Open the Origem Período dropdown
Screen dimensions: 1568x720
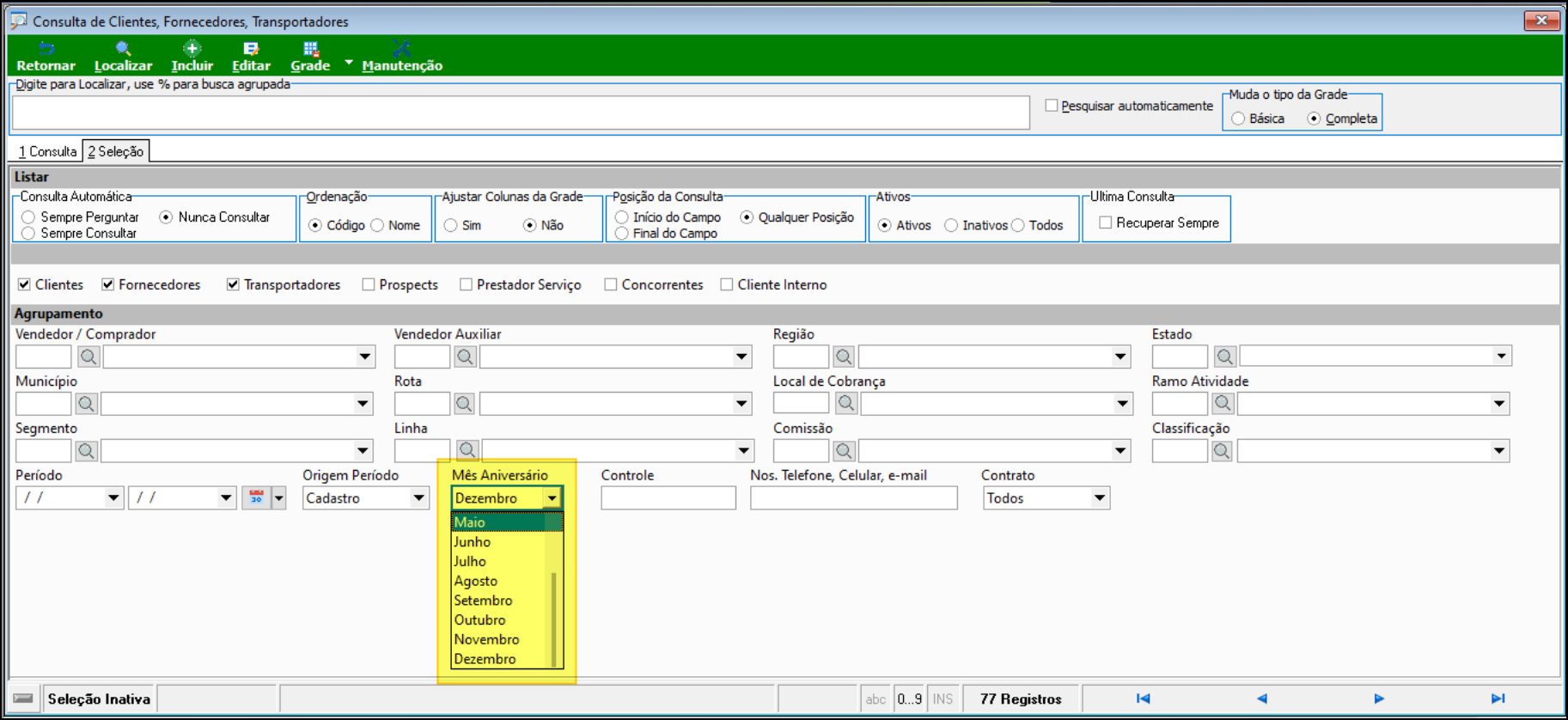418,498
